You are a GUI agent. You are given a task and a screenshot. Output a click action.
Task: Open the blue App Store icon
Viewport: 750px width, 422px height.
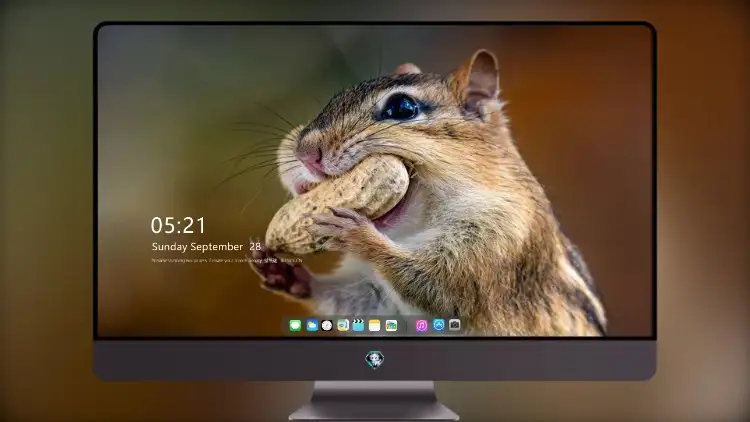(x=439, y=325)
